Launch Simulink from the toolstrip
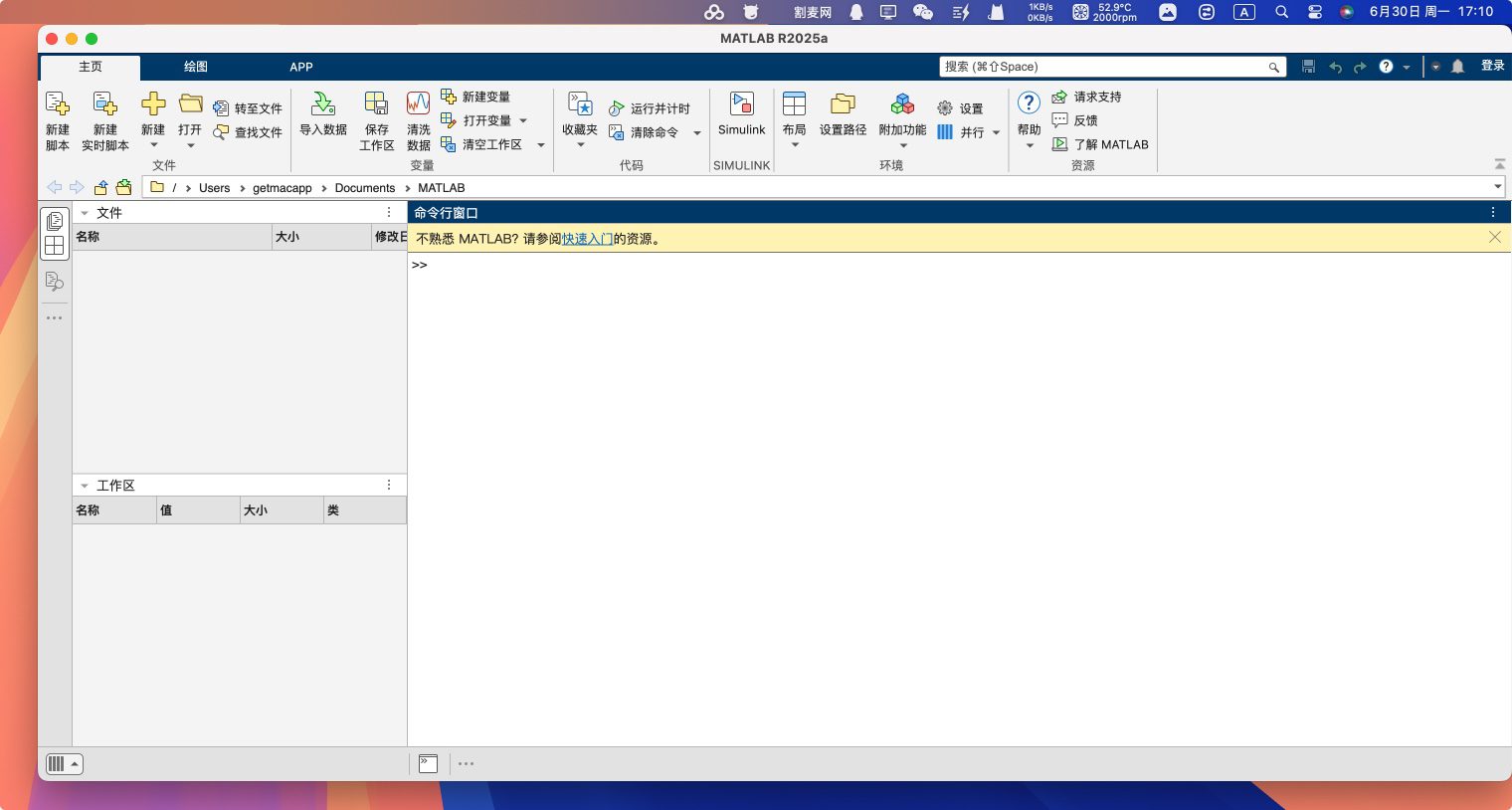This screenshot has height=810, width=1512. click(x=742, y=104)
